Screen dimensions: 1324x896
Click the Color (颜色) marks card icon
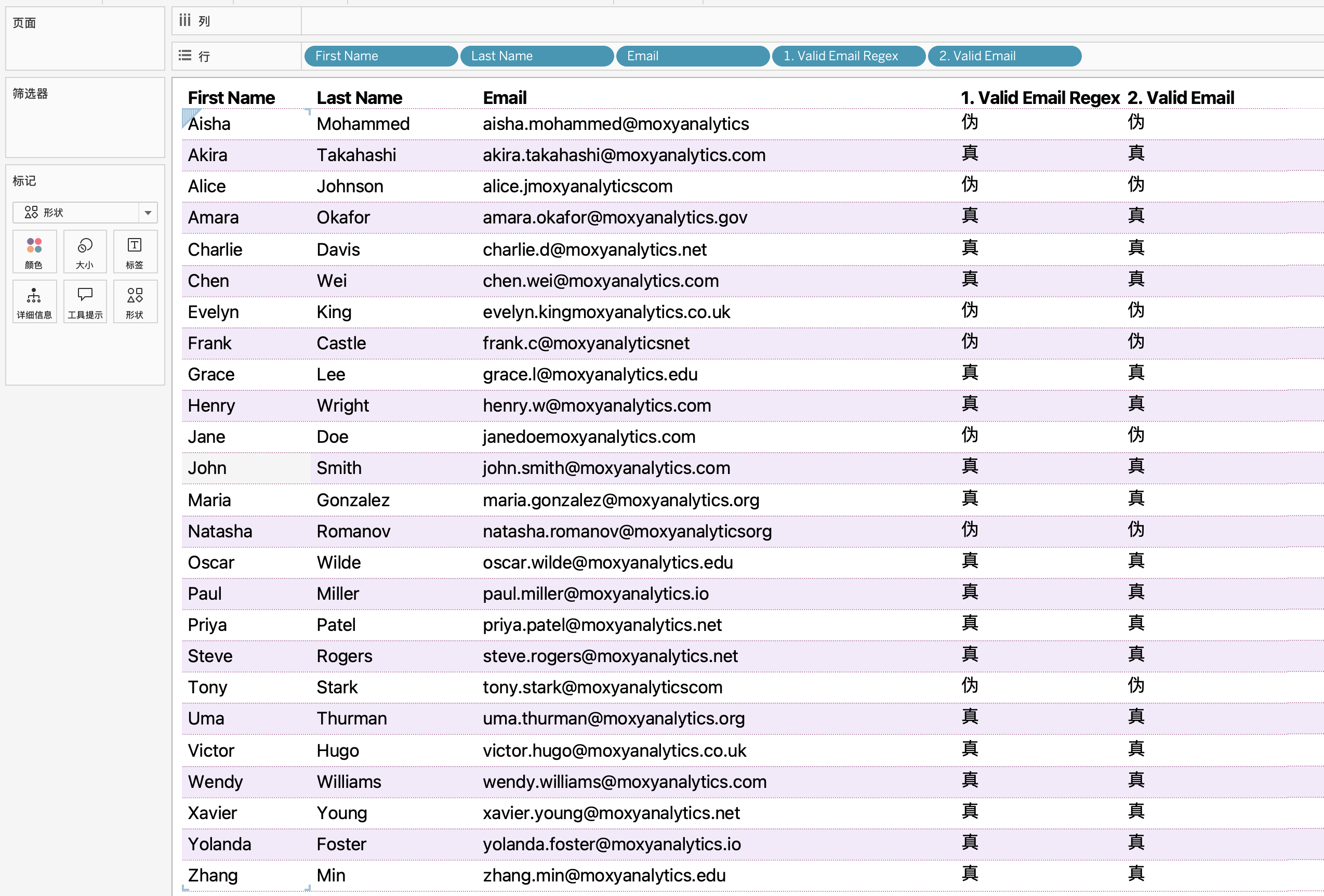click(34, 252)
